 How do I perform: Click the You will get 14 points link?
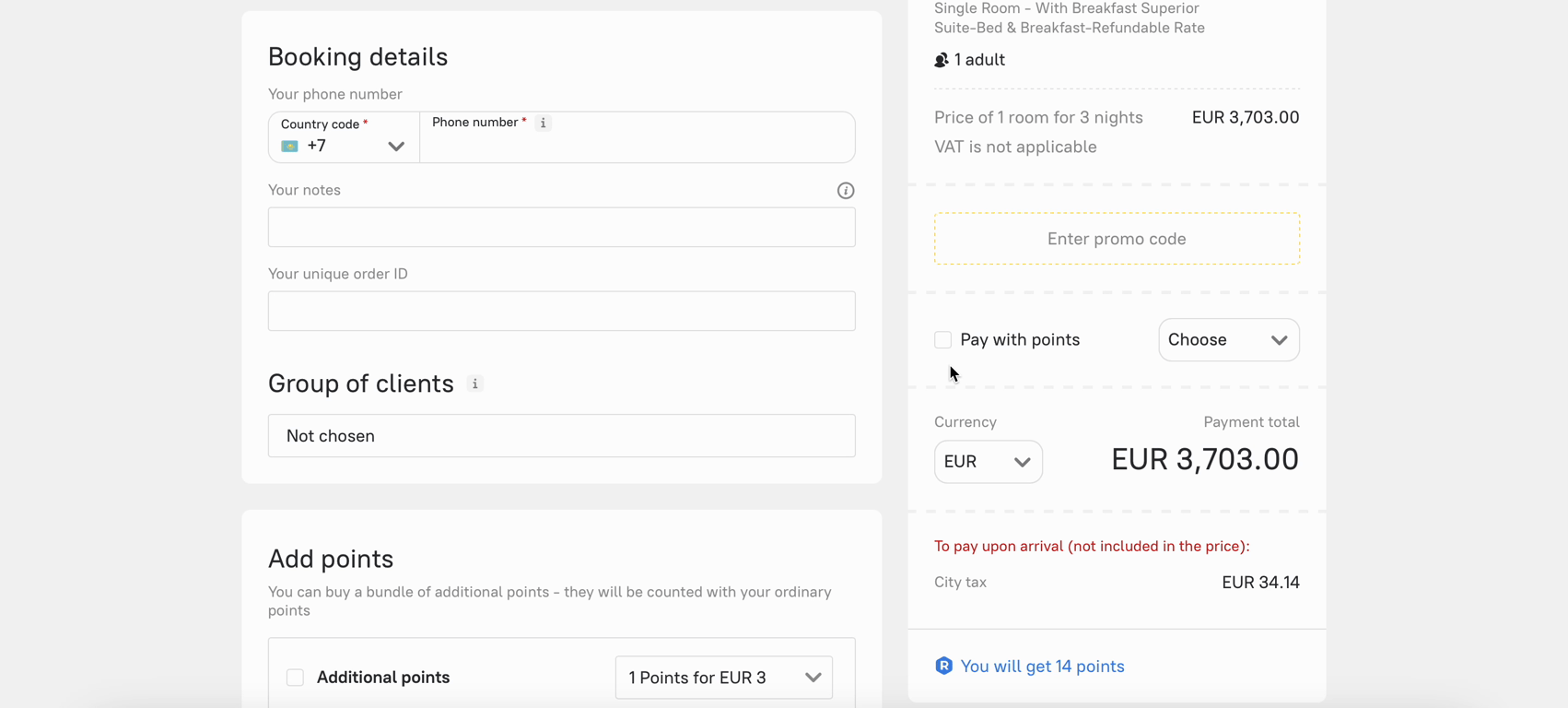(1042, 666)
